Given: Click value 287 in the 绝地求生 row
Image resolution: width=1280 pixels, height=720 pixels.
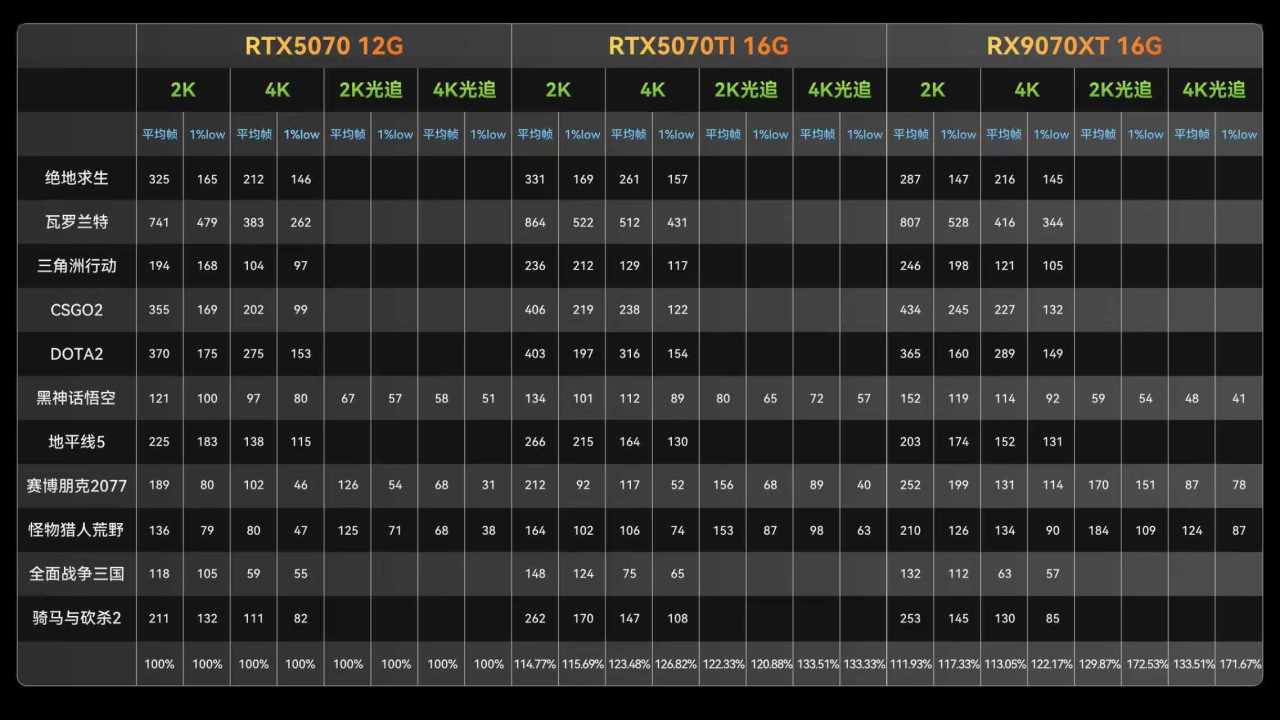Looking at the screenshot, I should pos(910,179).
